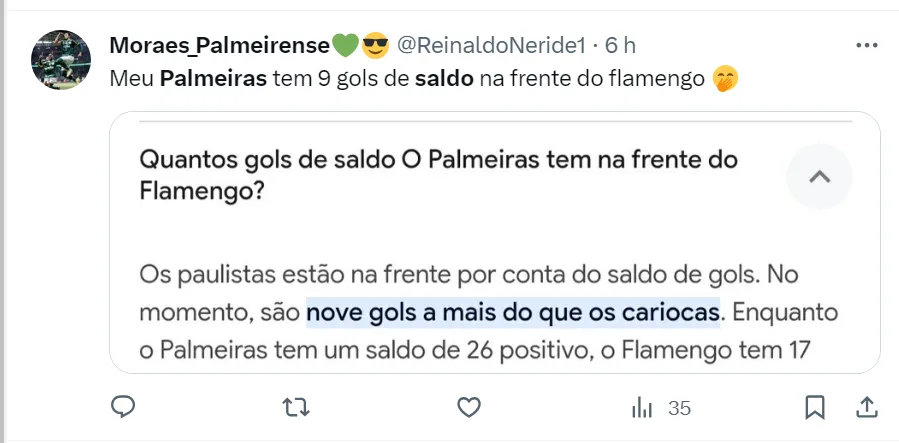The height and width of the screenshot is (443, 899).
Task: Share the tweet using the upload arrow icon
Action: (867, 407)
